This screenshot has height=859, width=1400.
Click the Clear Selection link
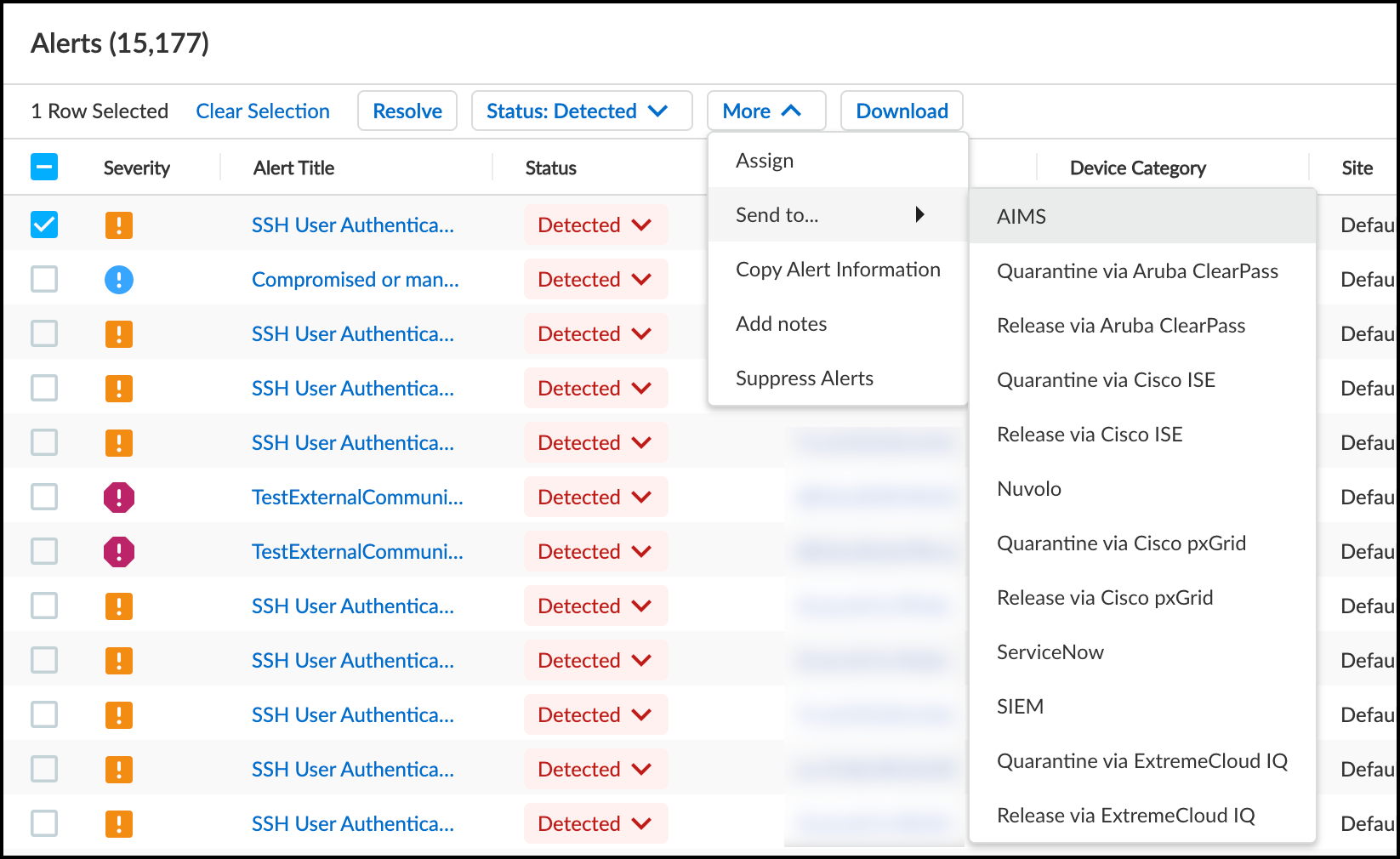(263, 111)
